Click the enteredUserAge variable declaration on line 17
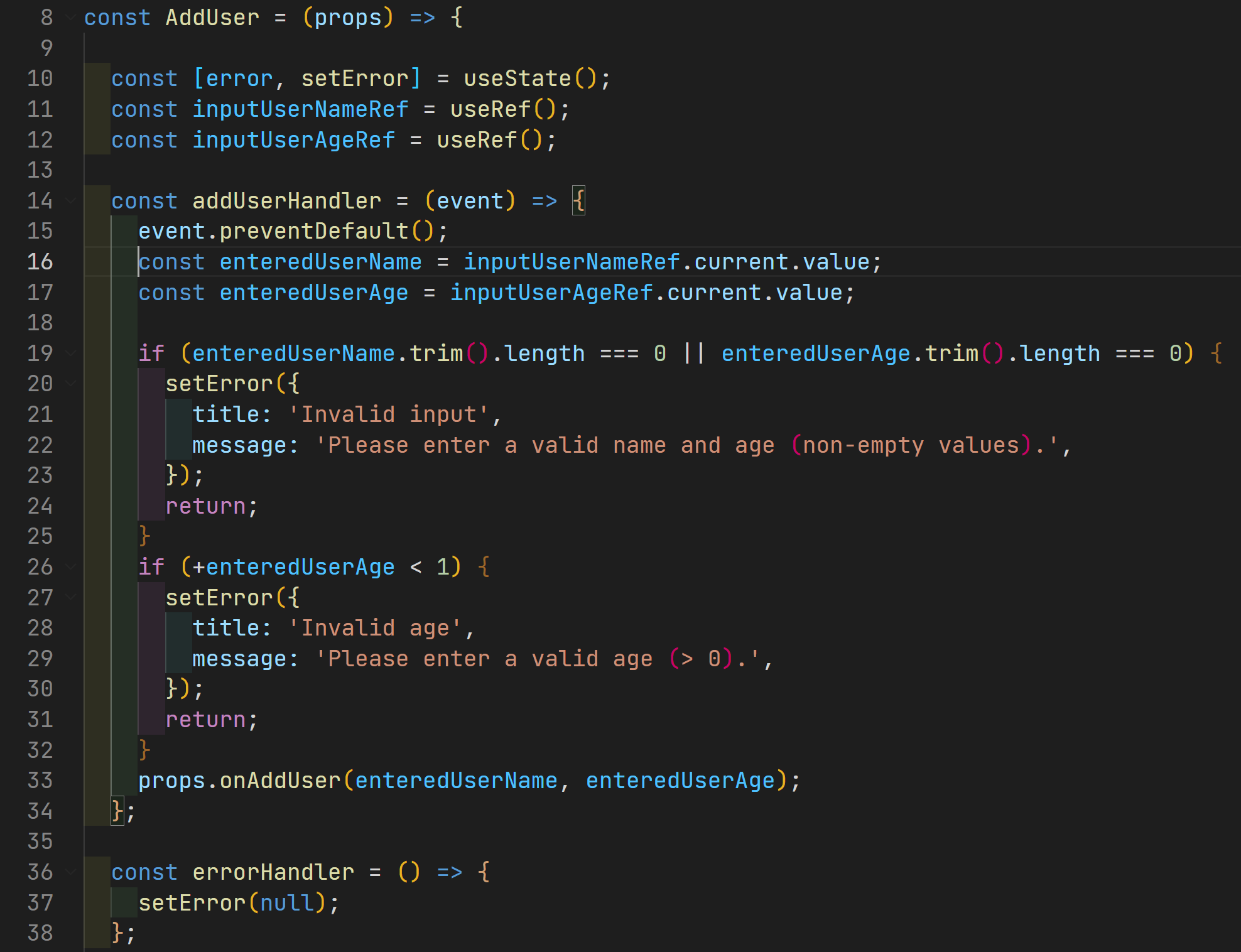The image size is (1241, 952). pos(313,293)
